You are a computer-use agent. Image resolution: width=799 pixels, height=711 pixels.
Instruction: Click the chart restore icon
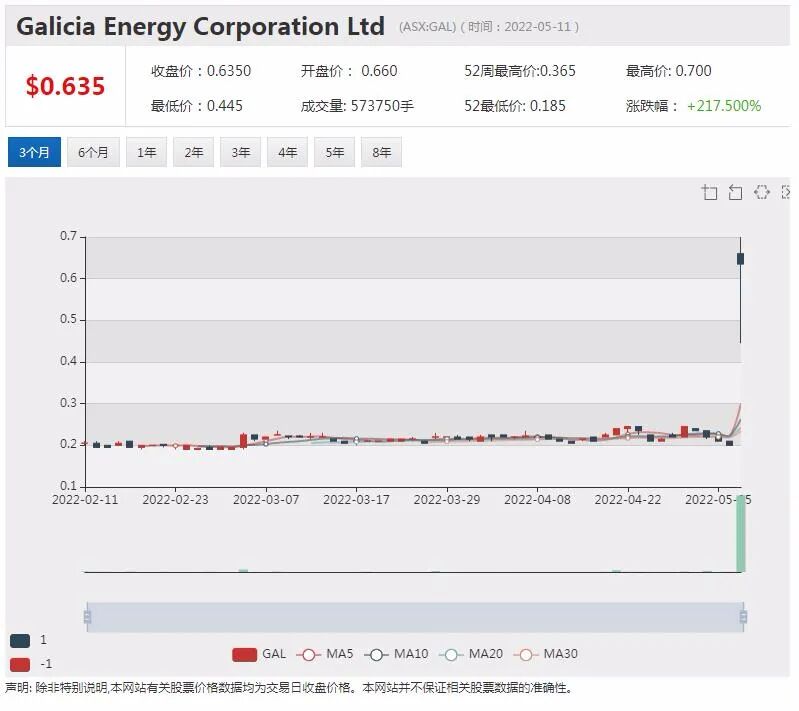coord(761,192)
